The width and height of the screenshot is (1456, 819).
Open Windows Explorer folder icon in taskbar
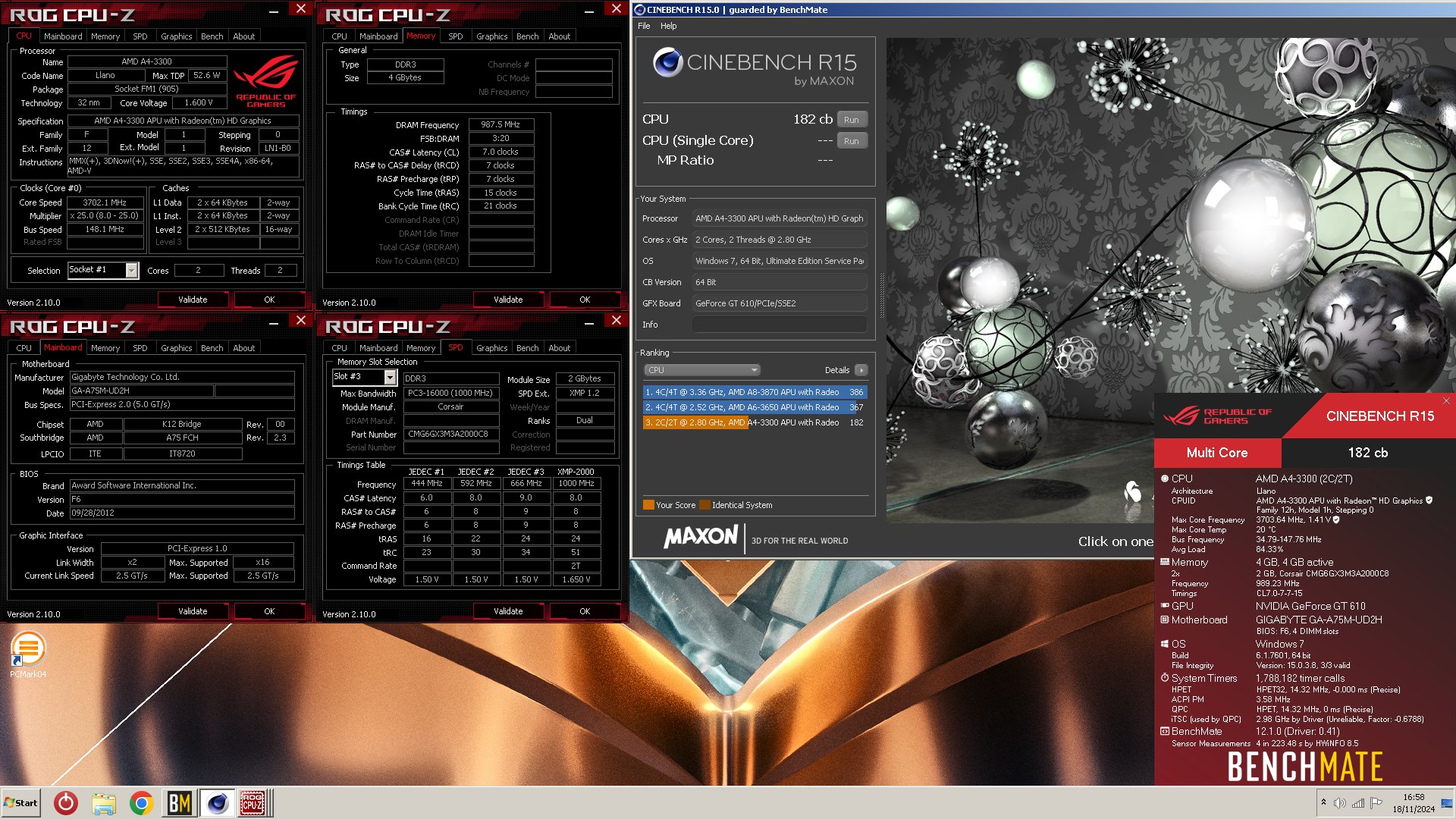104,803
